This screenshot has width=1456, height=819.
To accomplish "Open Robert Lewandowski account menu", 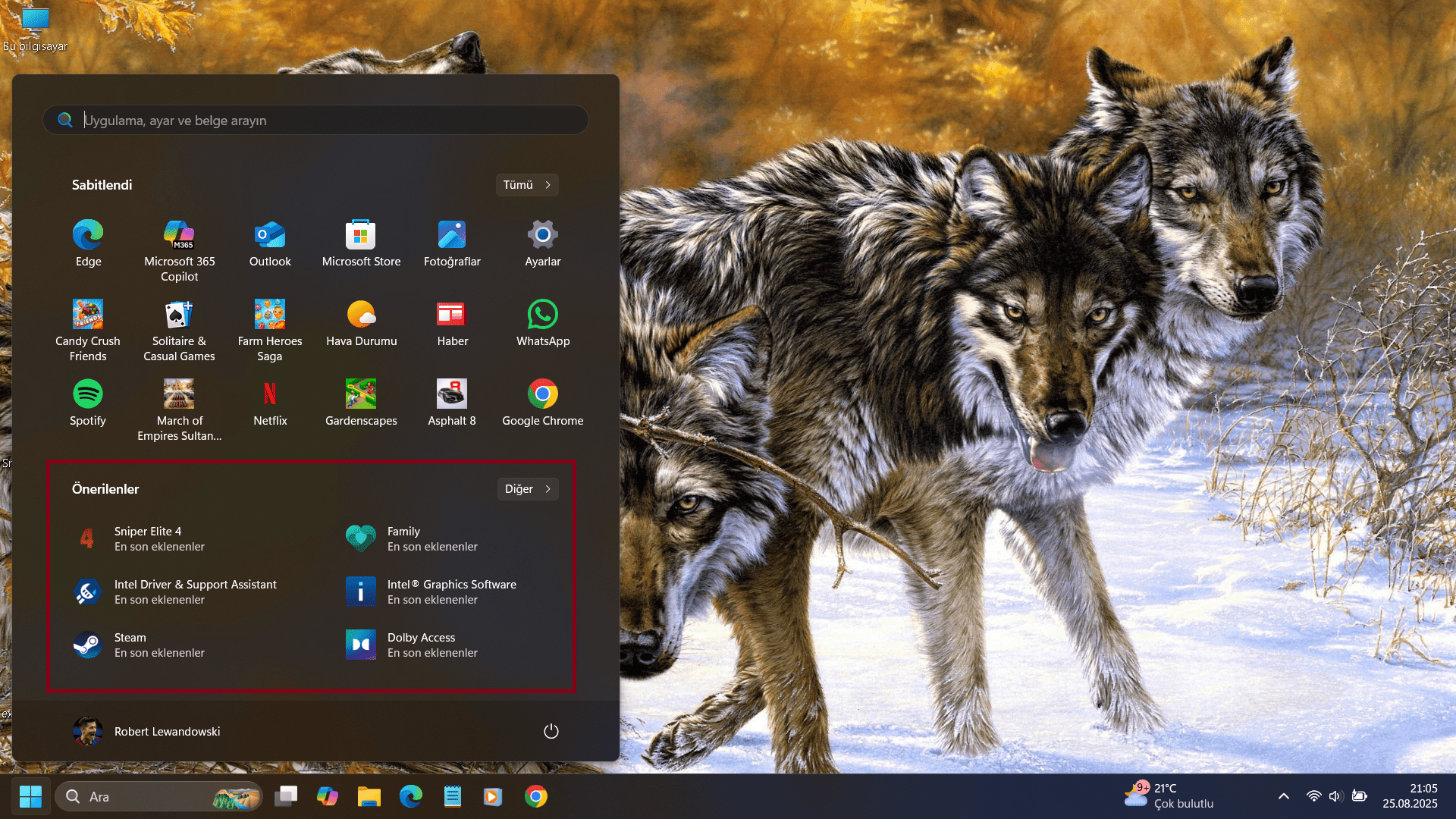I will pyautogui.click(x=146, y=731).
